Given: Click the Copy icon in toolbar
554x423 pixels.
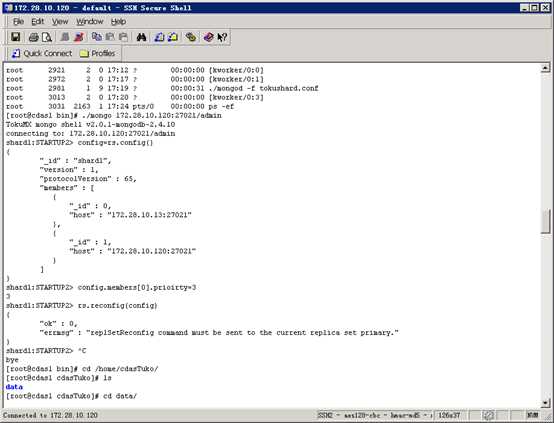Looking at the screenshot, I should [96, 37].
